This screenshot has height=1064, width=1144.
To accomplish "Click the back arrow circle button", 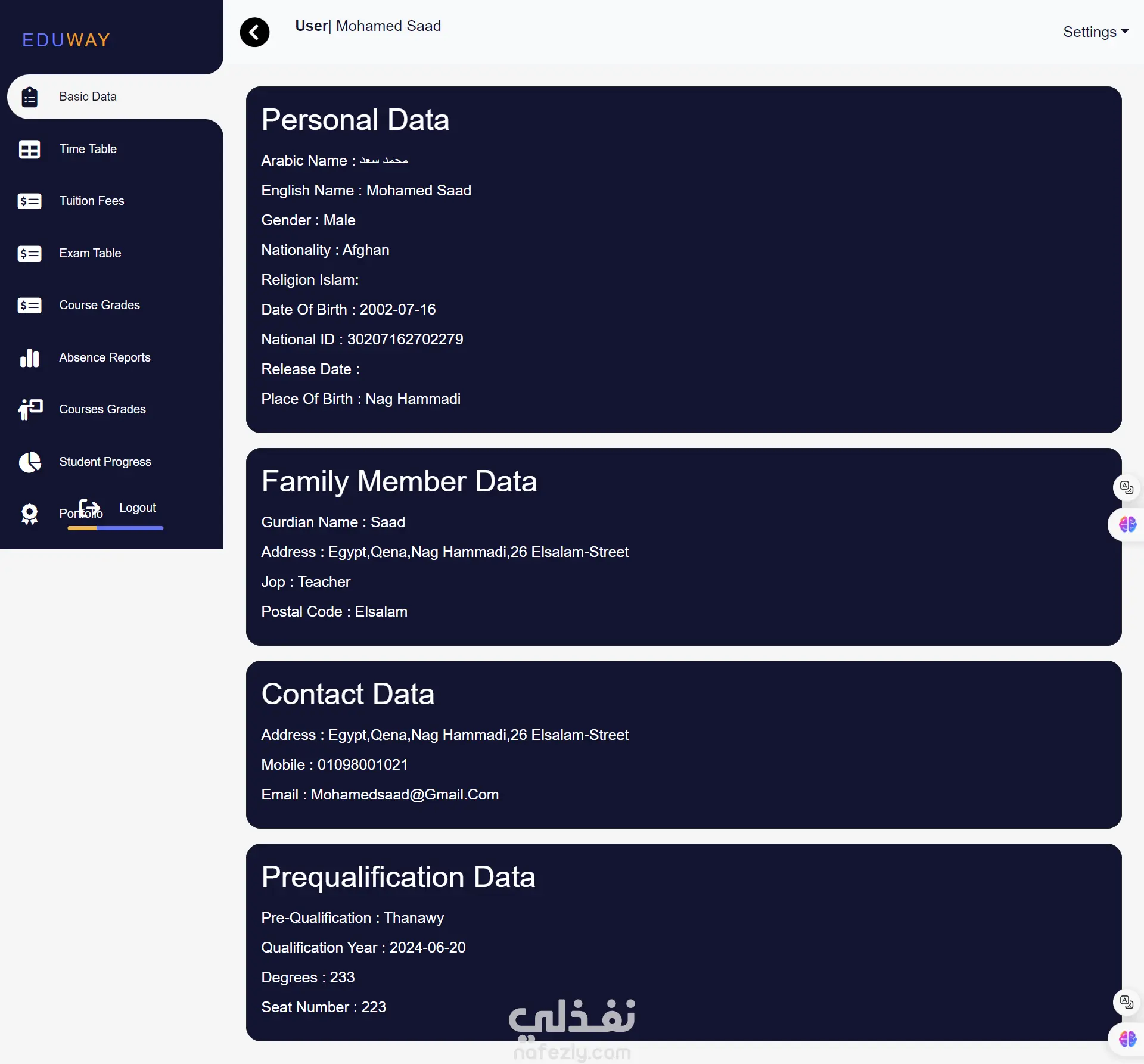I will click(x=254, y=32).
